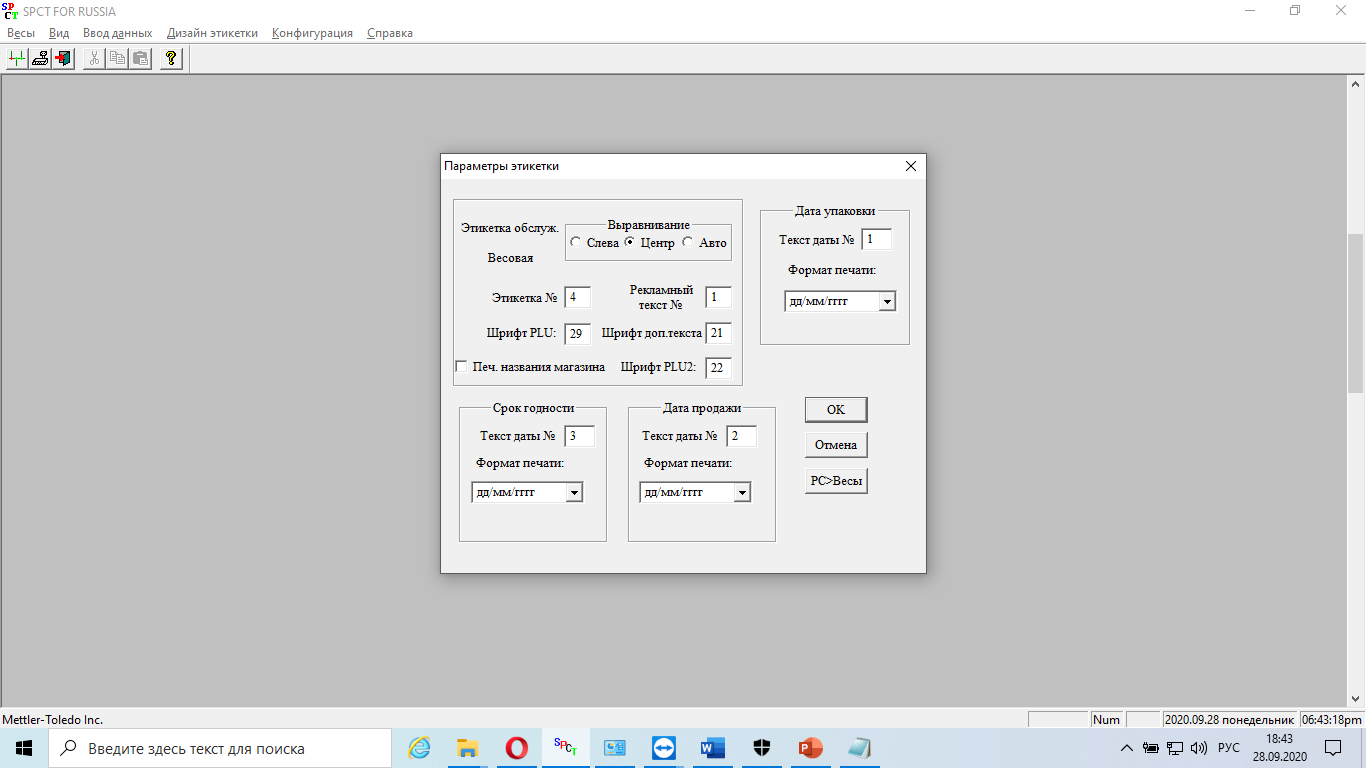Click the exit door toolbar icon
The image size is (1366, 768).
pos(64,59)
